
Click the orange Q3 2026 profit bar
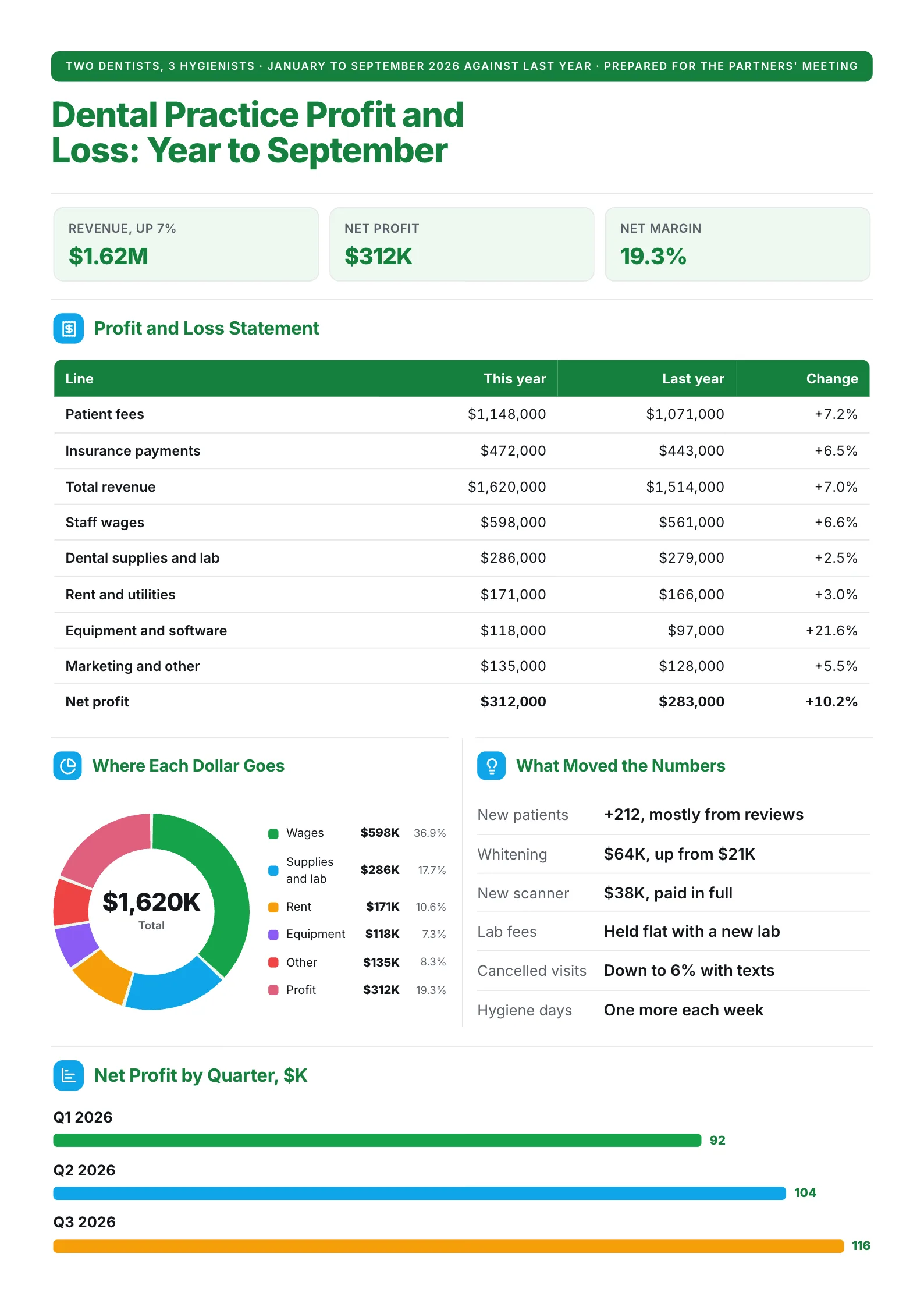pyautogui.click(x=449, y=1246)
